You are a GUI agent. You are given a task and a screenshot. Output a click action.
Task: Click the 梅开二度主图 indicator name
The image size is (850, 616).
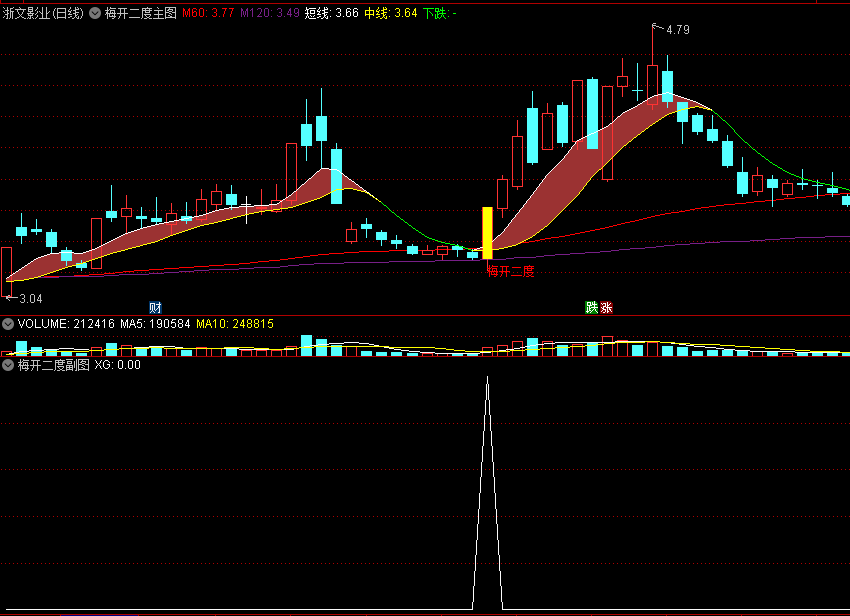tap(141, 14)
